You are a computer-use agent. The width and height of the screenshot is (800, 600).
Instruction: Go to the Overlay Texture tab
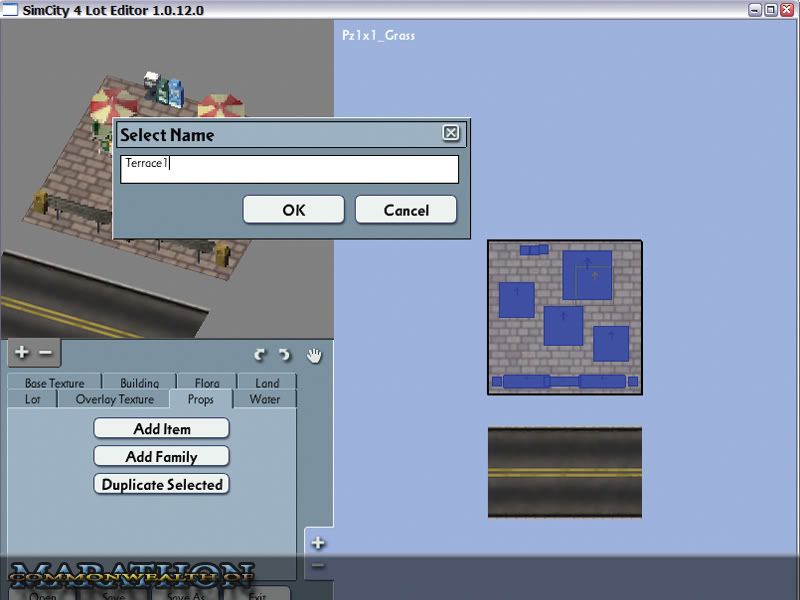pos(114,399)
